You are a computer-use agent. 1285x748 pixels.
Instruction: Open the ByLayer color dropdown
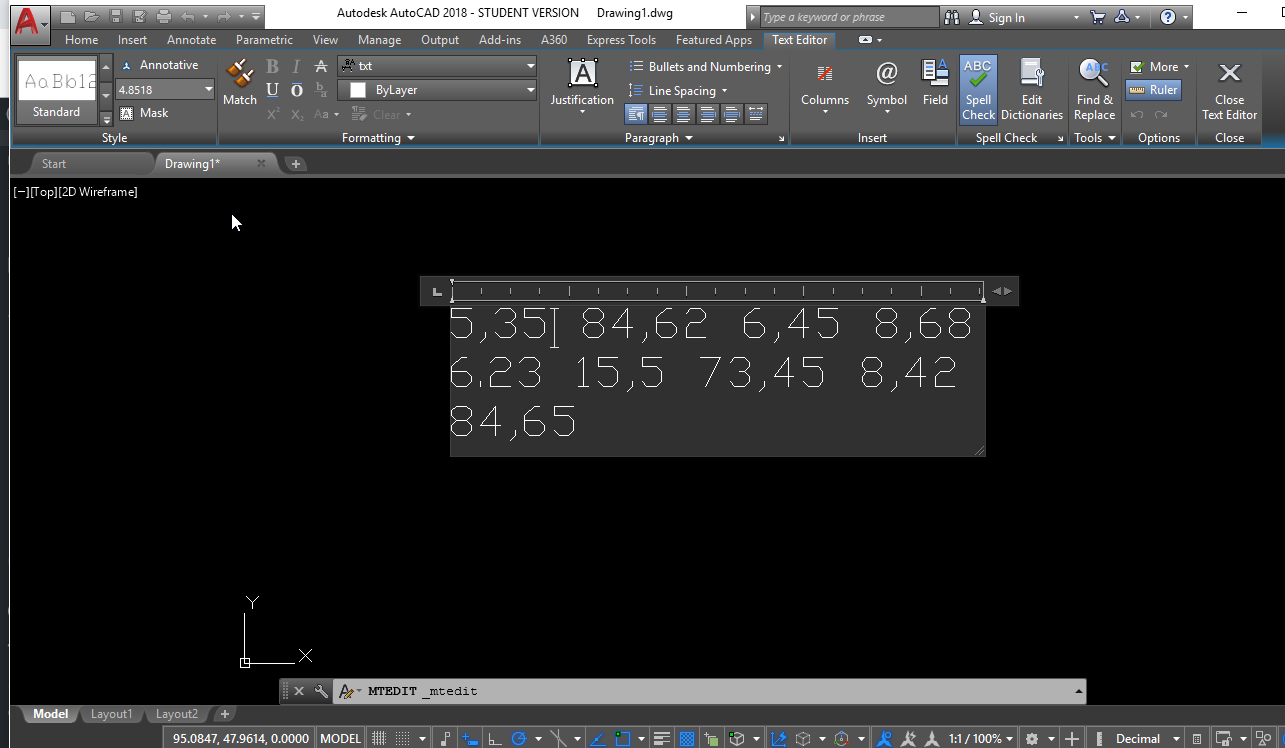pos(437,89)
